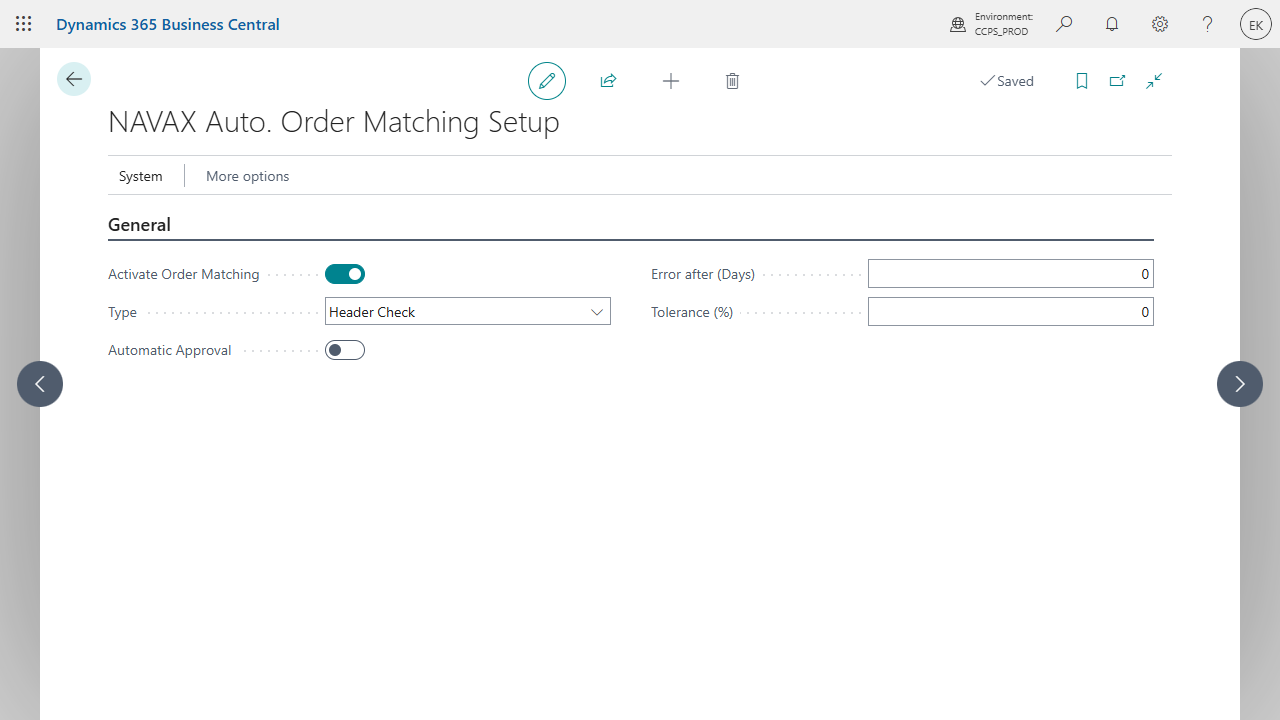Open the app launcher waffle menu
The height and width of the screenshot is (720, 1280).
[x=24, y=24]
